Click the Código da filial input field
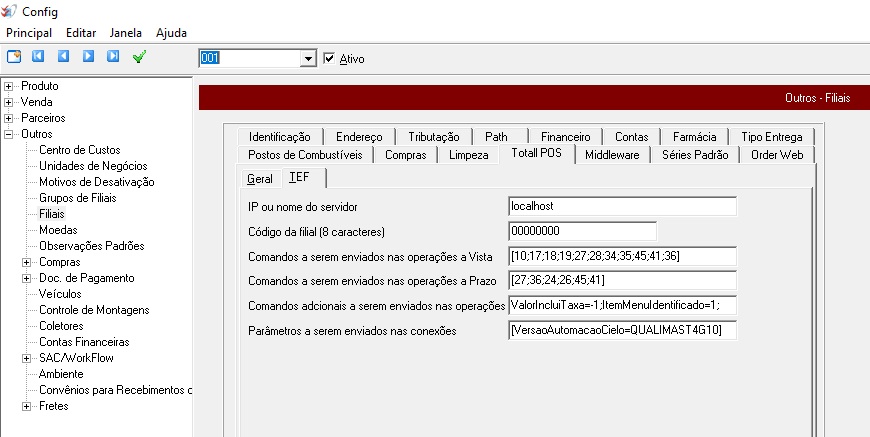Viewport: 870px width, 437px height. click(x=582, y=231)
